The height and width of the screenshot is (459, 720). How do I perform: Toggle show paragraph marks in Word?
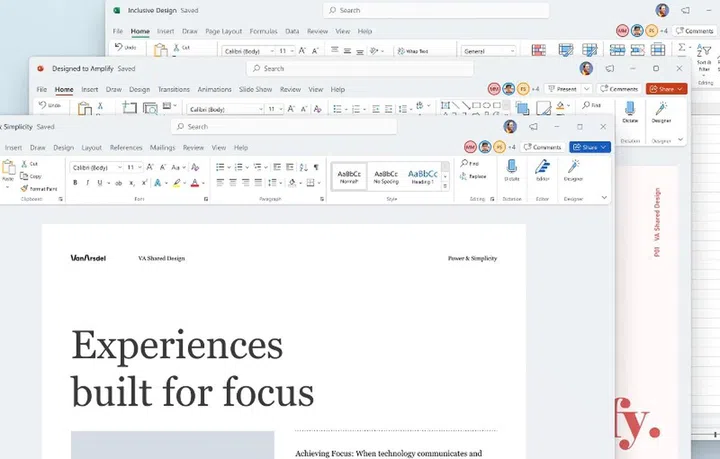(316, 168)
